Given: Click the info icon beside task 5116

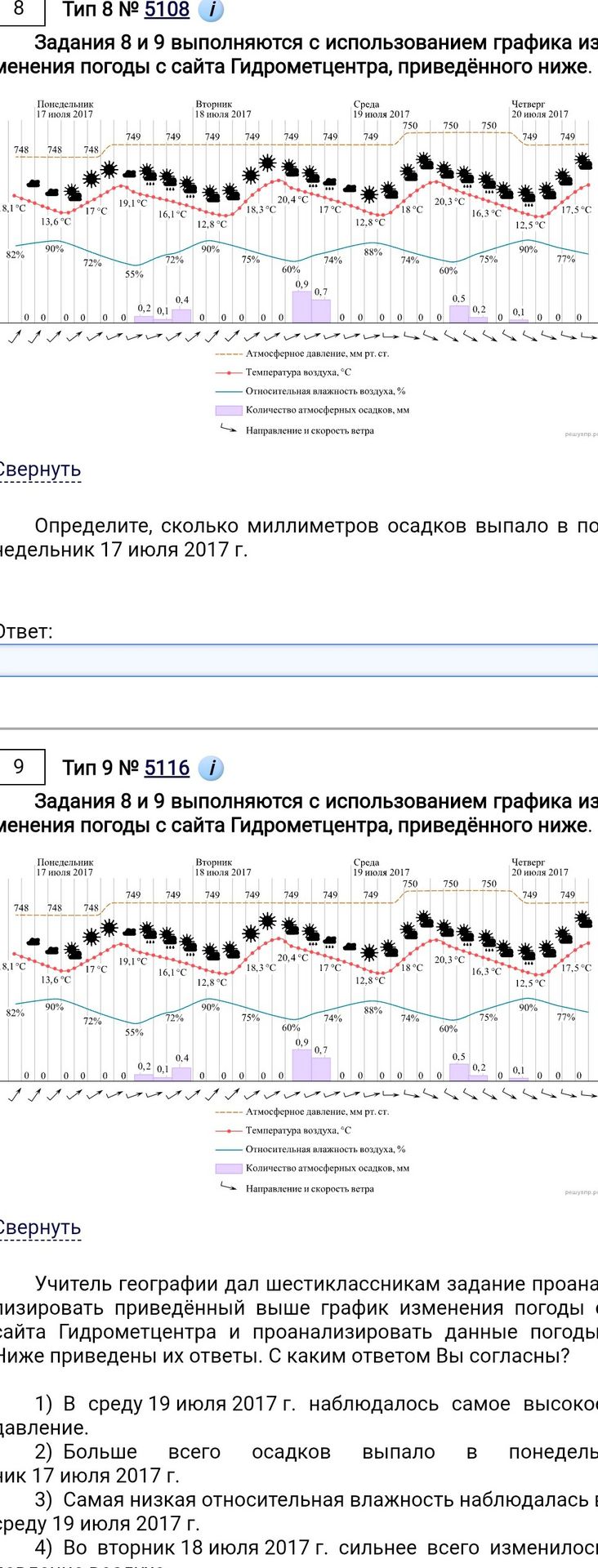Looking at the screenshot, I should tap(211, 768).
